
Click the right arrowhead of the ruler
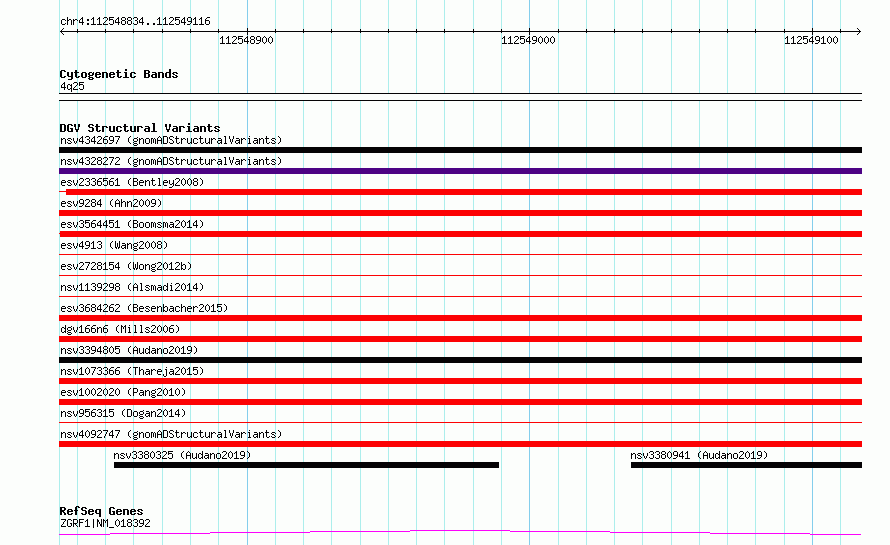pos(858,32)
